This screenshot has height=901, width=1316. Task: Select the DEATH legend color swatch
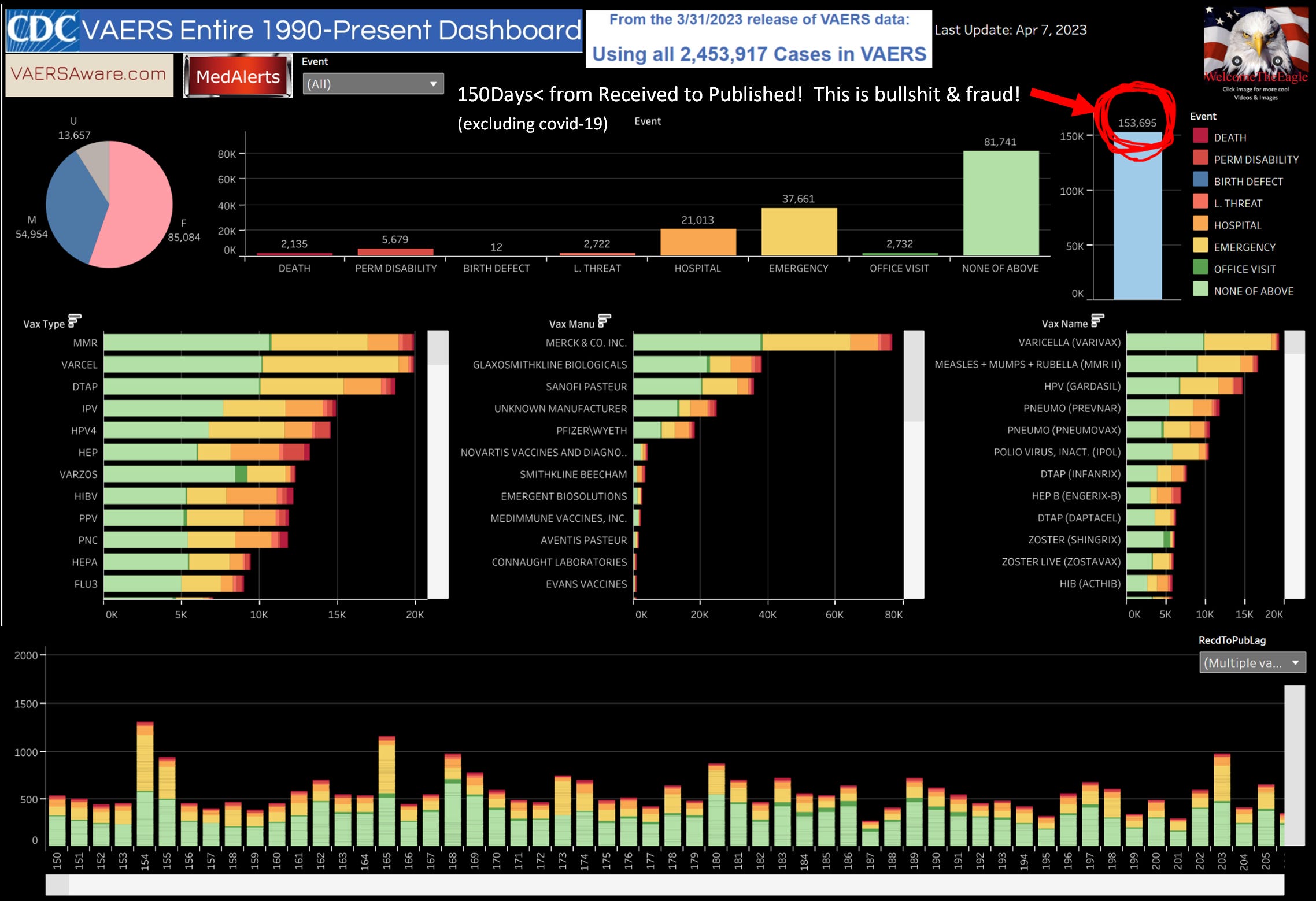1200,136
